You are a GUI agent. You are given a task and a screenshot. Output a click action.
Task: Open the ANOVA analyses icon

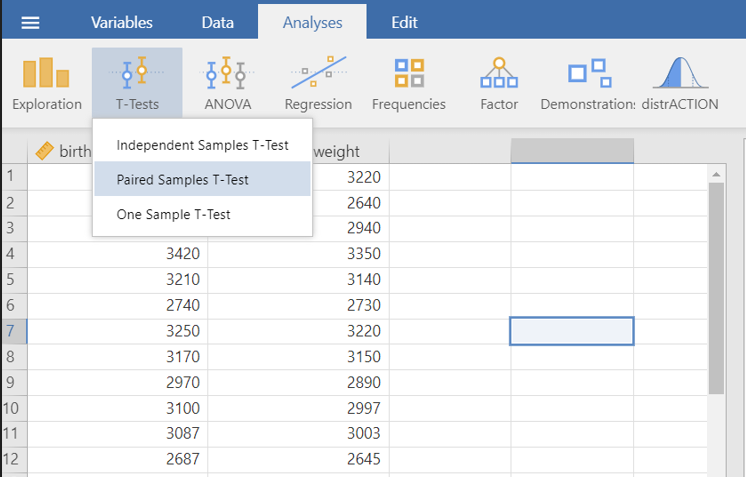(227, 83)
